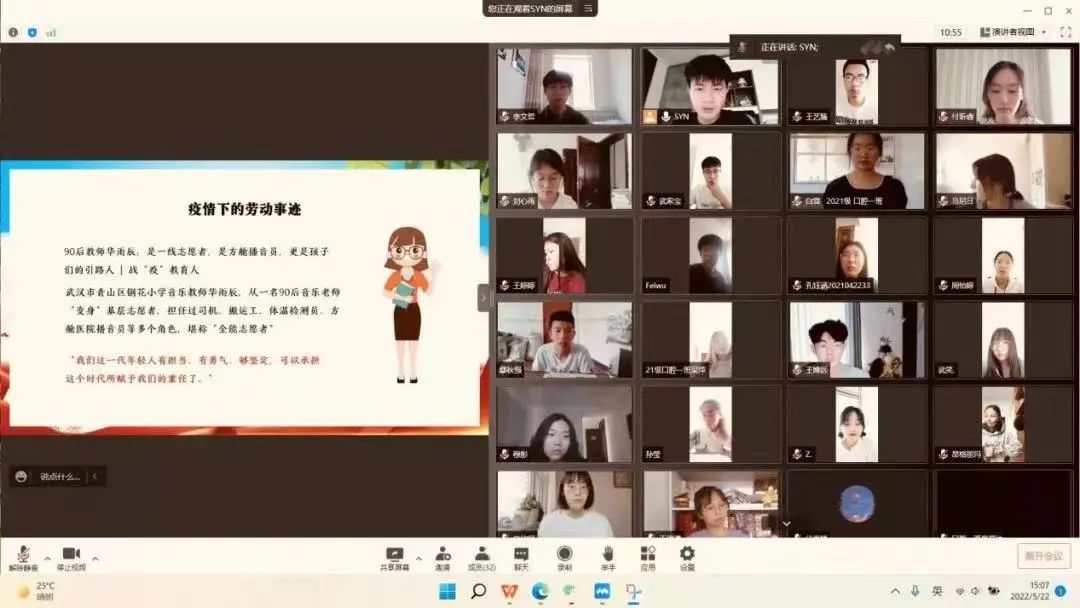The height and width of the screenshot is (608, 1080).
Task: Collapse the shared screen panel divider handle
Action: [x=484, y=297]
